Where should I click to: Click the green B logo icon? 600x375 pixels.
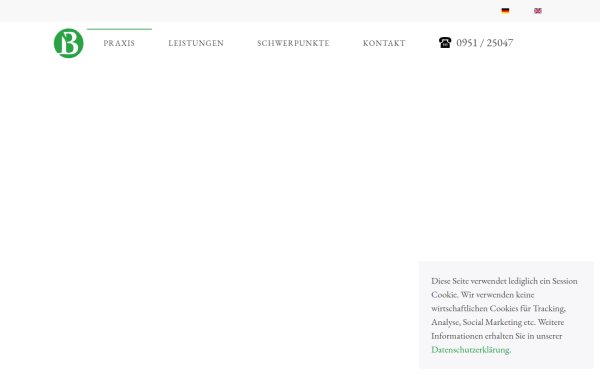click(x=68, y=43)
